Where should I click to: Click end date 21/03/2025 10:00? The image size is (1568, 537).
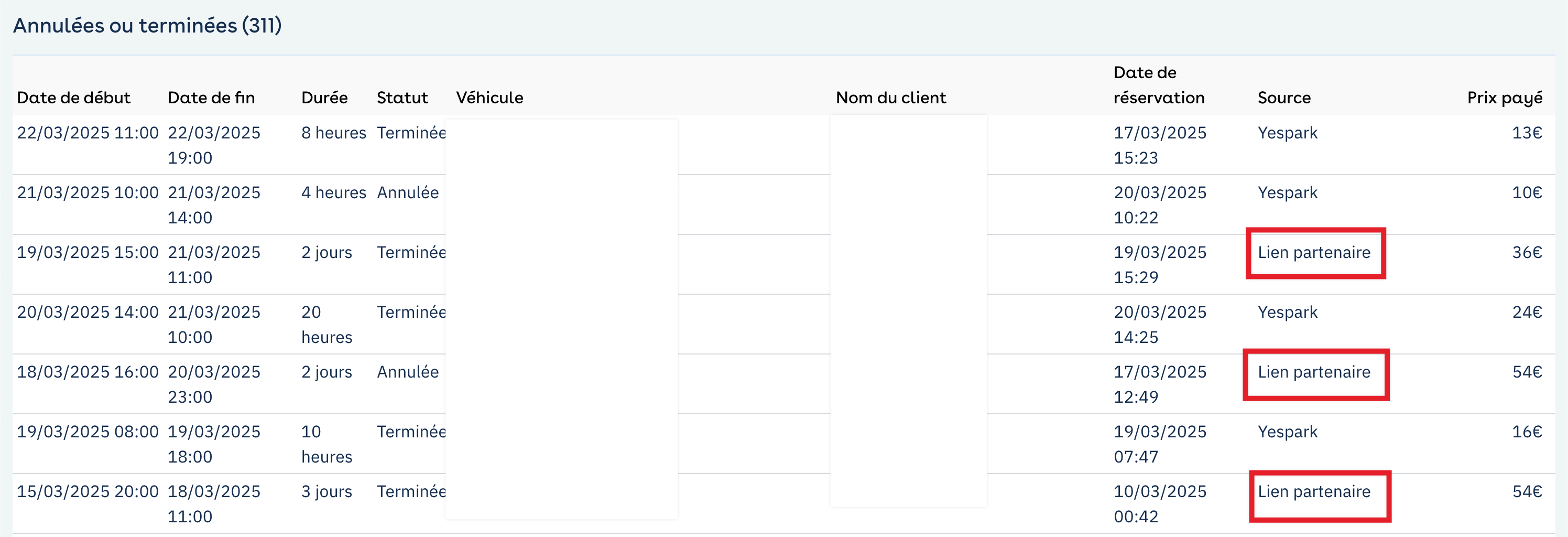(x=214, y=324)
